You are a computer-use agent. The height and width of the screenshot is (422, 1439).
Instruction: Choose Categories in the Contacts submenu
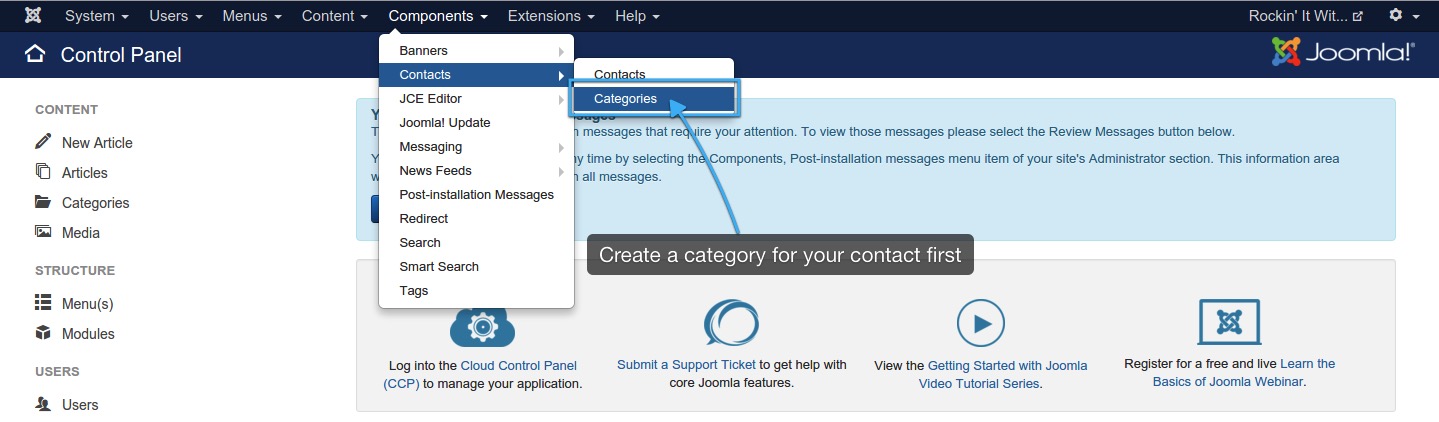click(x=654, y=99)
